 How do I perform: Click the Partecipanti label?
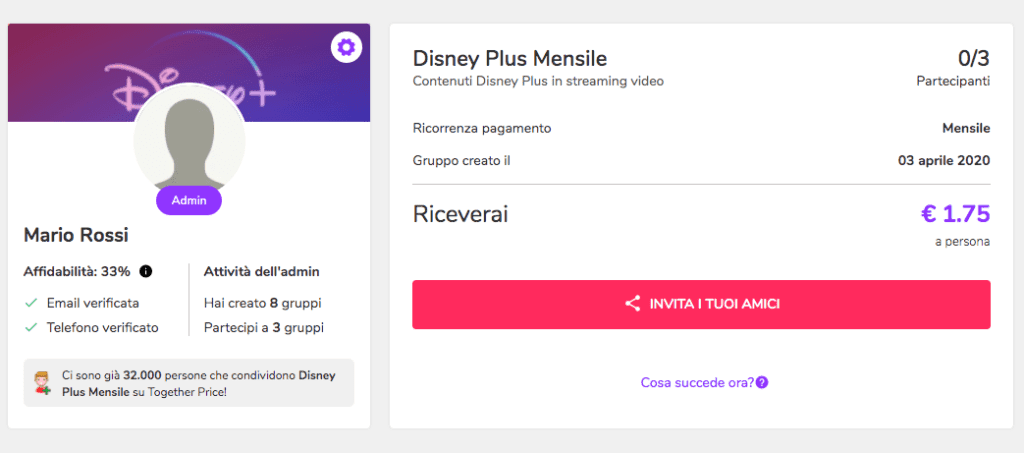click(953, 82)
